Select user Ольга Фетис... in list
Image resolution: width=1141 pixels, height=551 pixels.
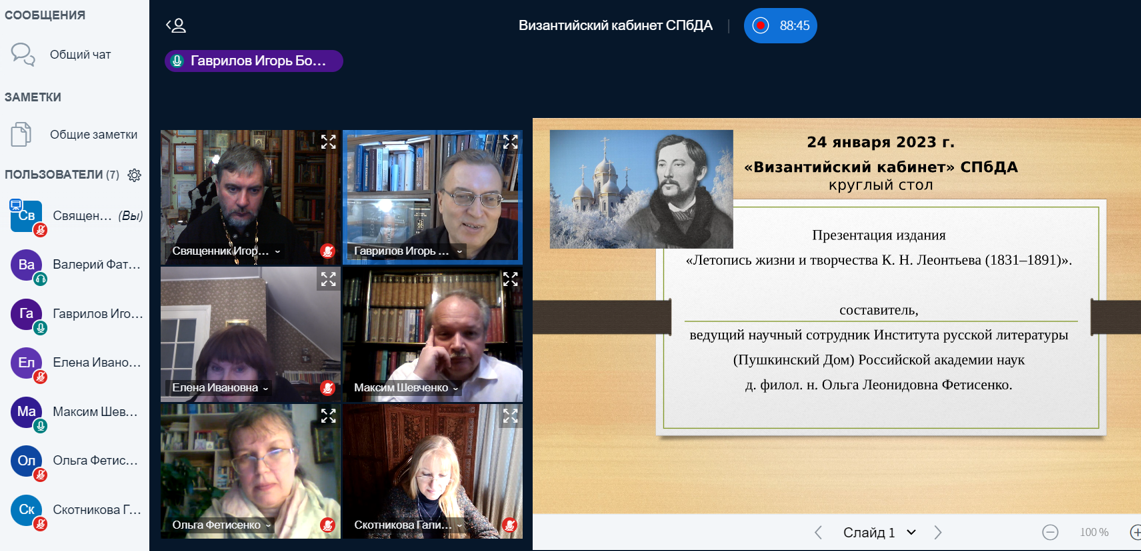(x=74, y=461)
